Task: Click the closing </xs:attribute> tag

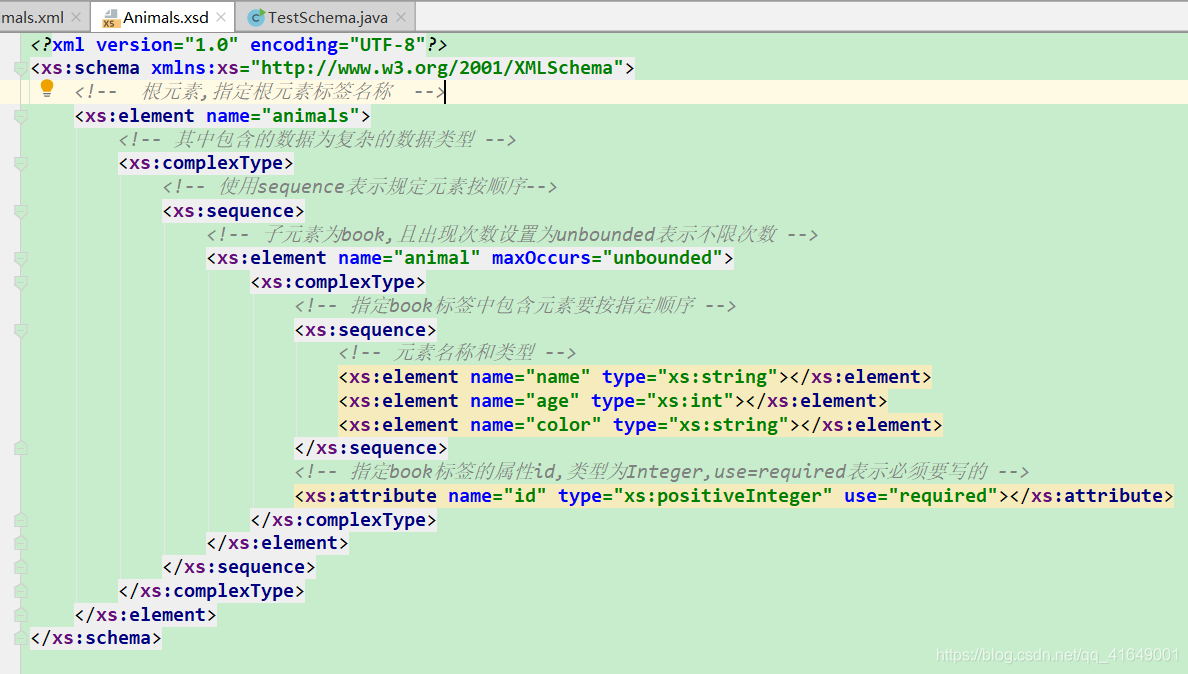Action: (x=1091, y=496)
